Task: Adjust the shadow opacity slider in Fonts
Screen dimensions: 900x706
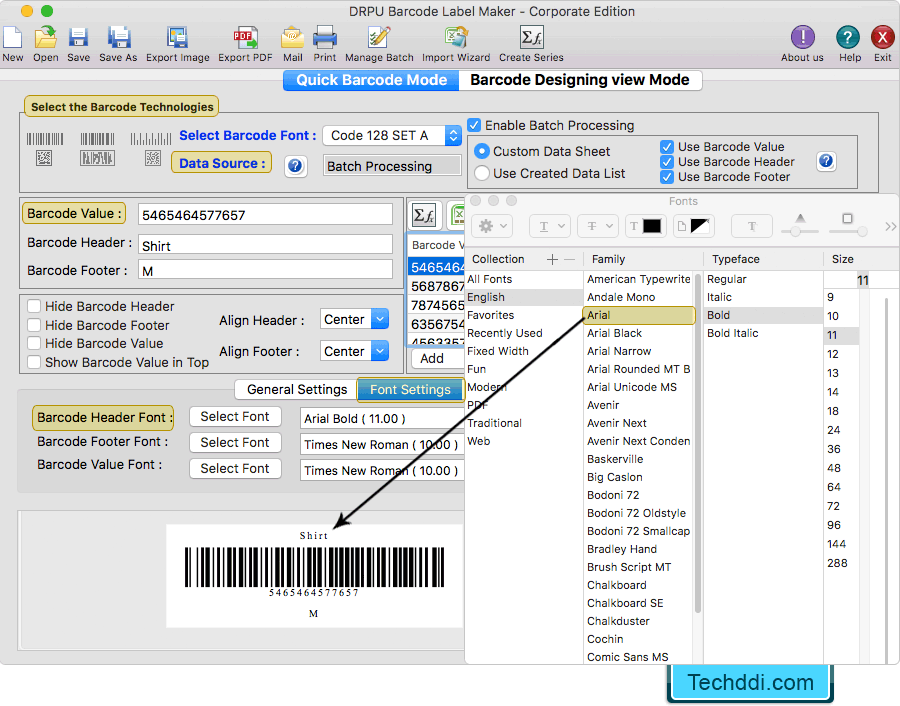Action: (x=796, y=231)
